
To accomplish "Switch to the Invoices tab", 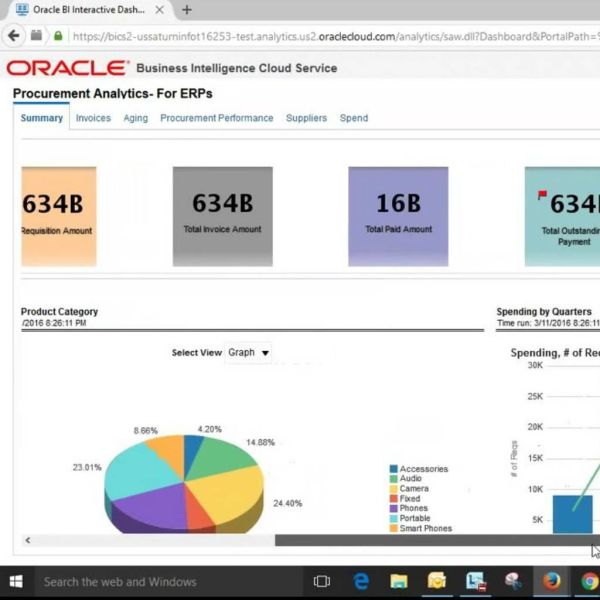I will [93, 118].
